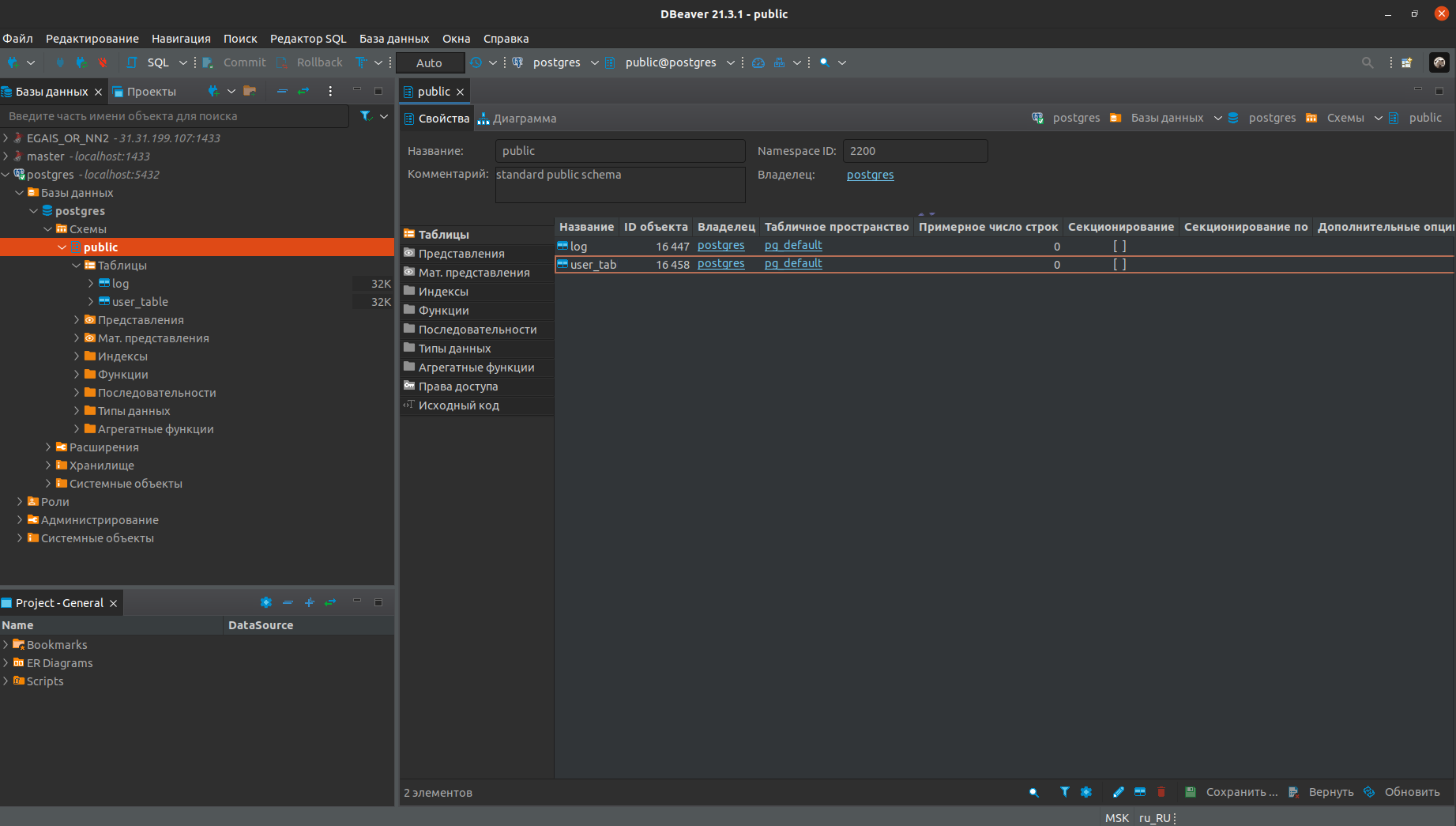Select the Расширения tree item

pyautogui.click(x=103, y=447)
